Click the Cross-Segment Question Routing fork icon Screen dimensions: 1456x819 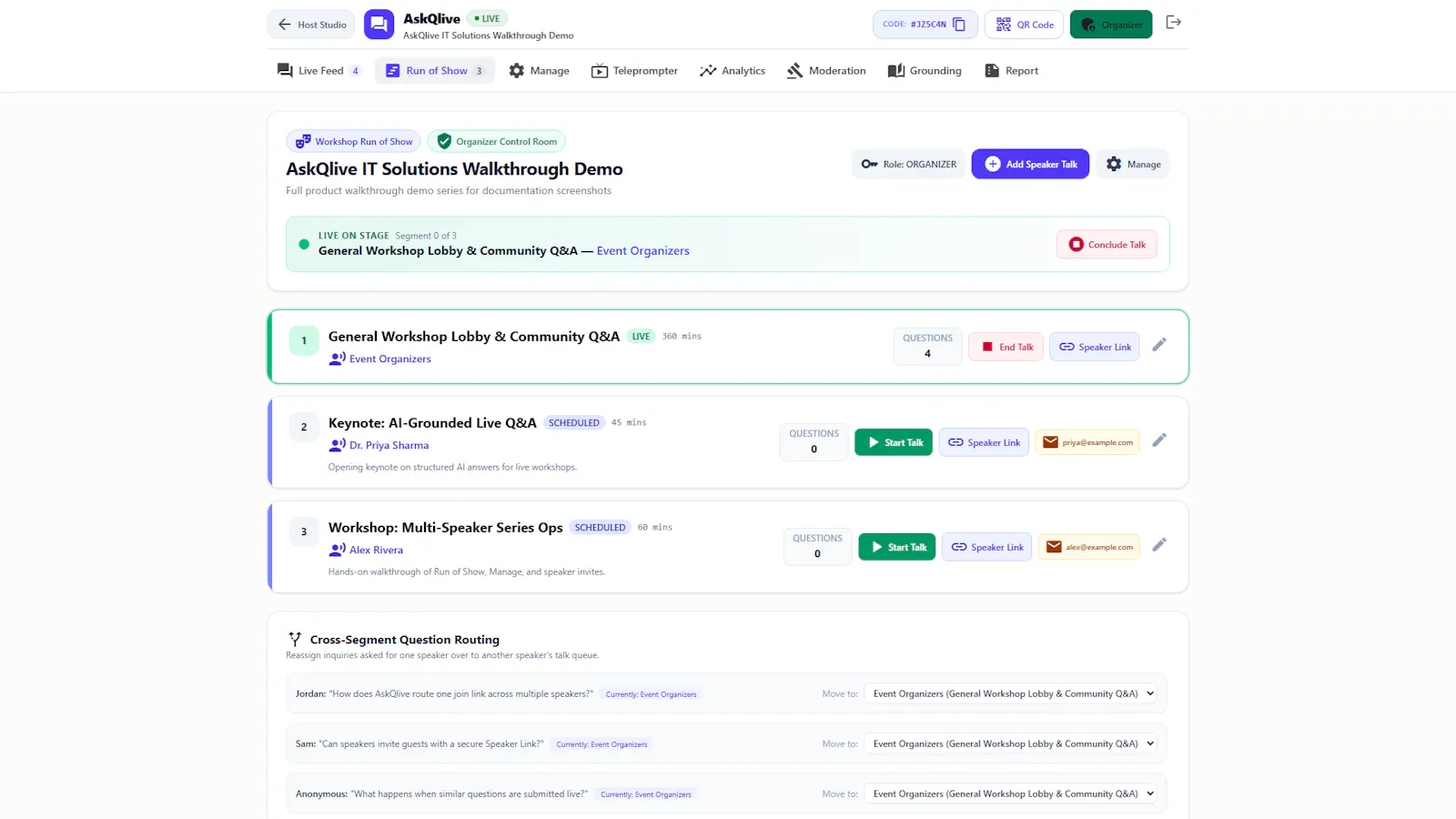(x=295, y=639)
